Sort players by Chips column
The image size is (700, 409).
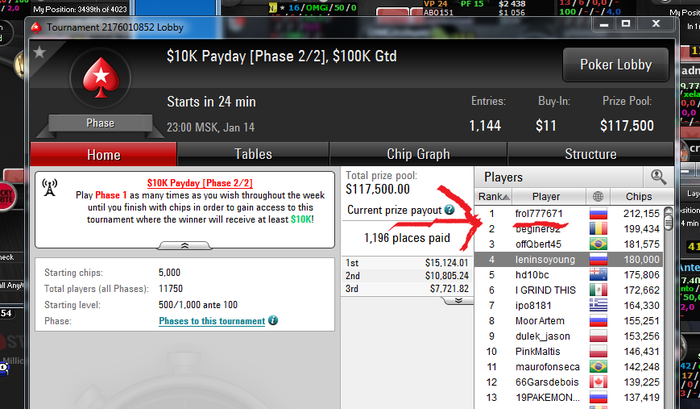pos(638,196)
